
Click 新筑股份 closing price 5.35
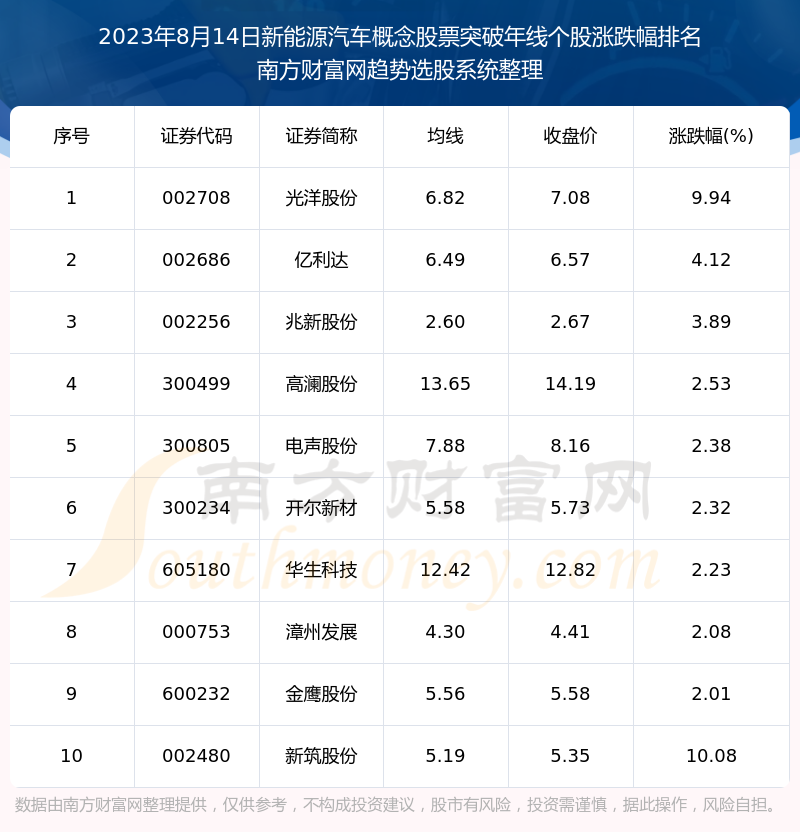pyautogui.click(x=570, y=757)
